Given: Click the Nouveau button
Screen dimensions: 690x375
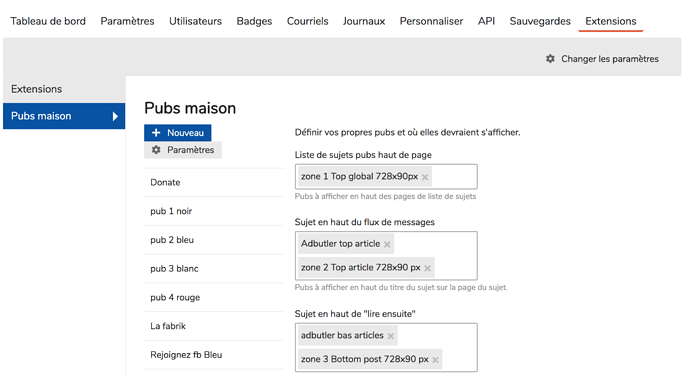Looking at the screenshot, I should click(177, 132).
